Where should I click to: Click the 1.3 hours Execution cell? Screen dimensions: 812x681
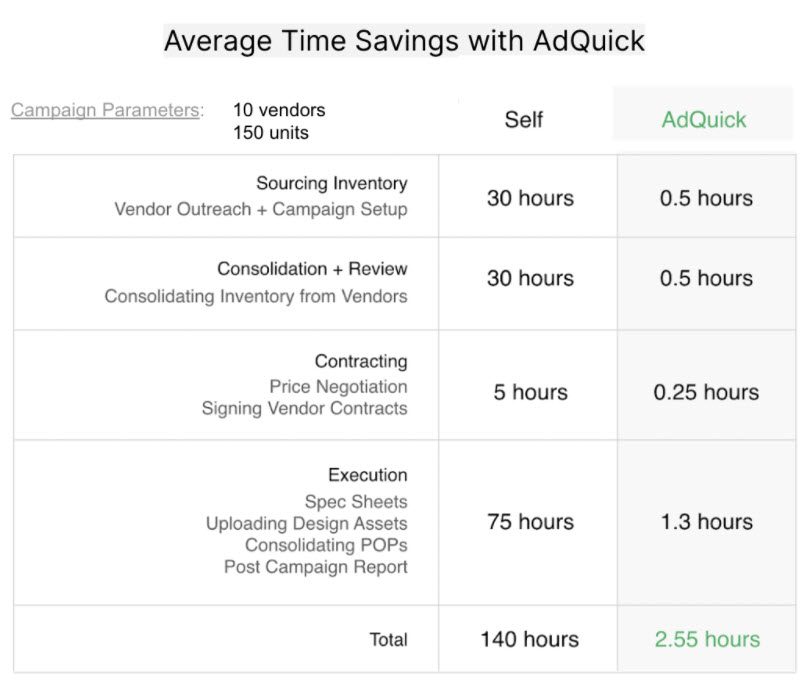706,522
